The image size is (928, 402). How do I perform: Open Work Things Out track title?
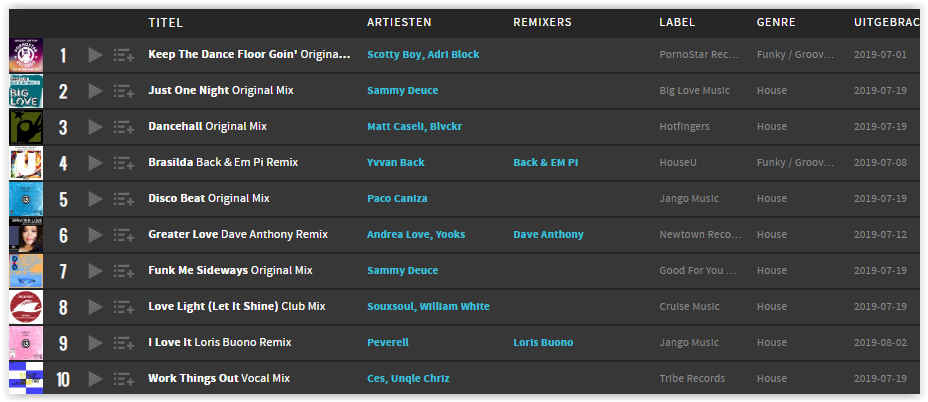coord(194,378)
